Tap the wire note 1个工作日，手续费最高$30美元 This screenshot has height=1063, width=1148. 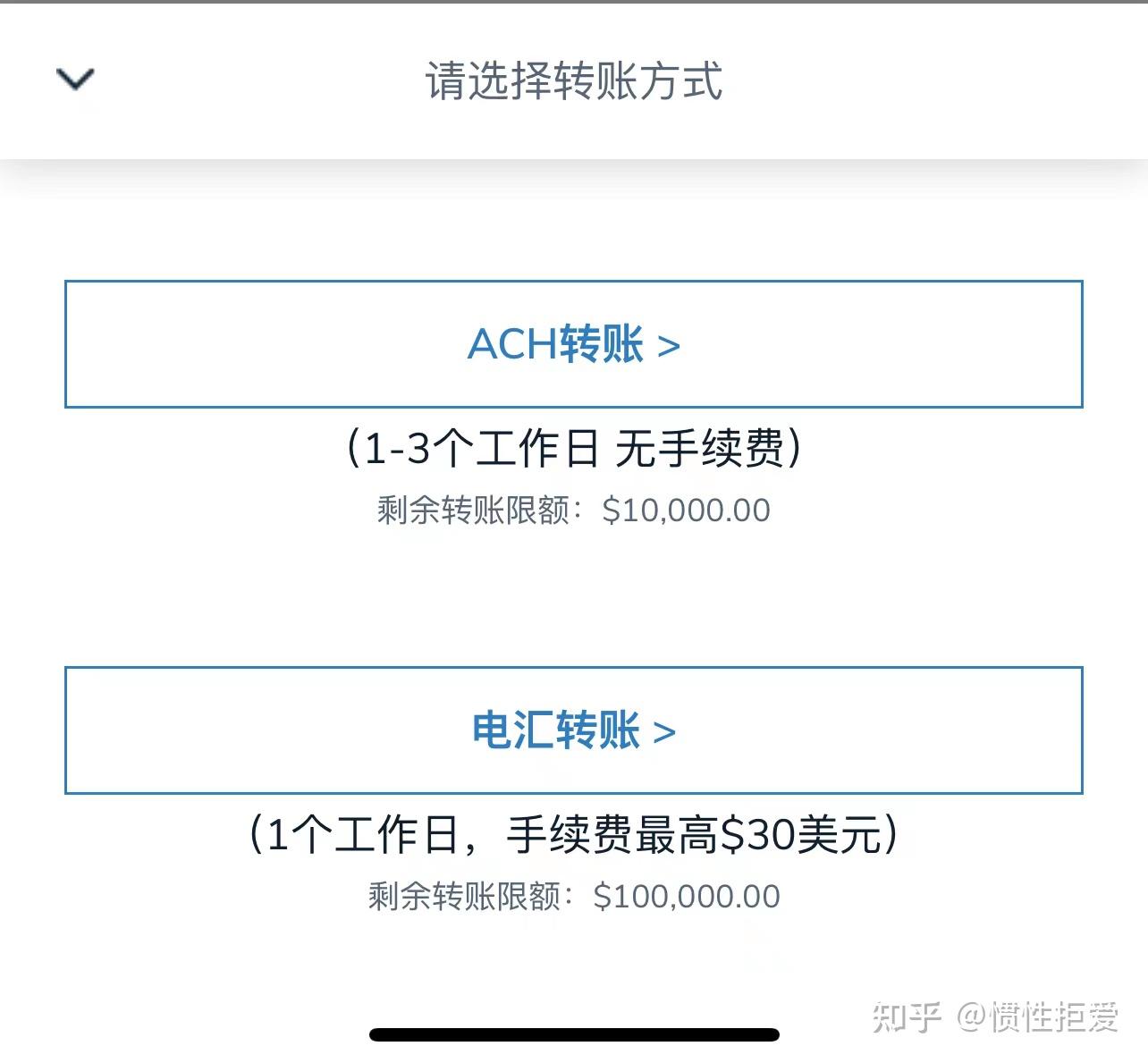tap(573, 835)
